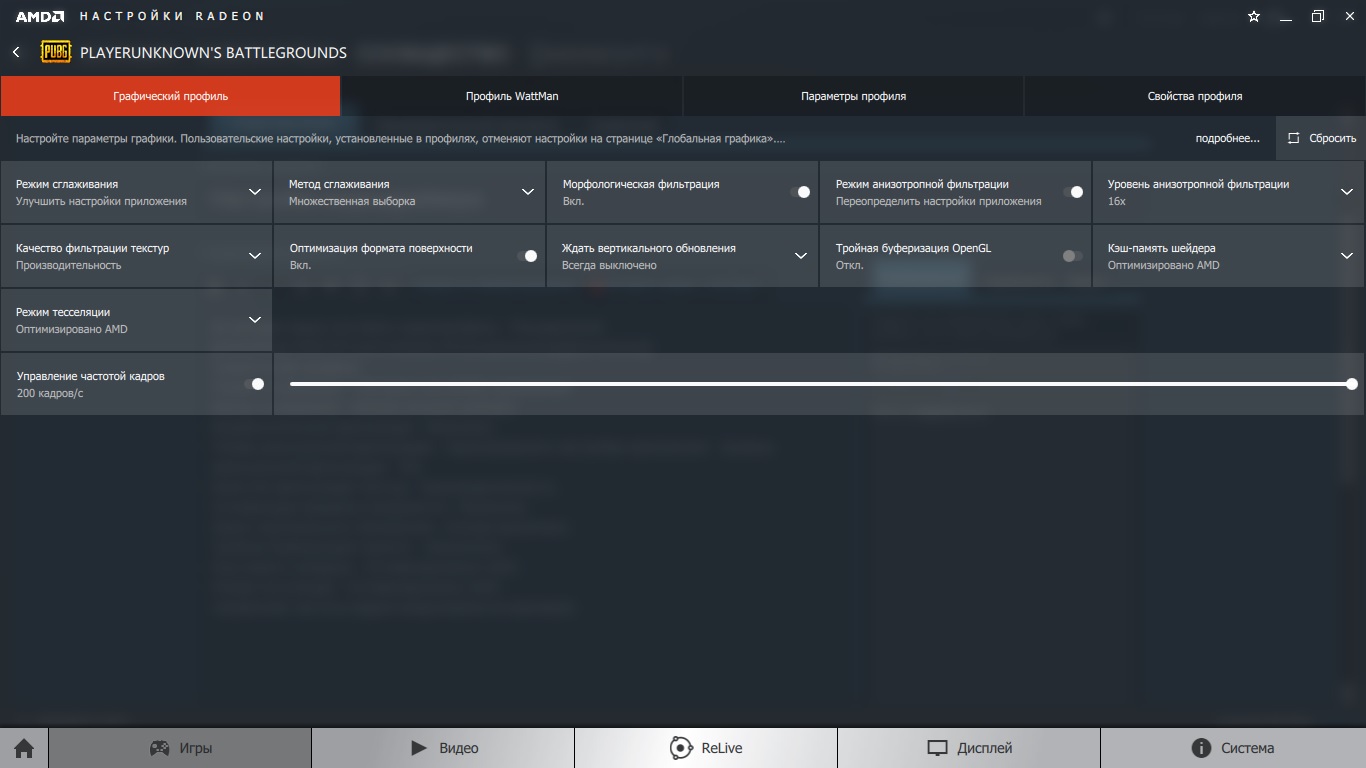Click the ReLive circular icon
This screenshot has width=1366, height=768.
point(681,748)
